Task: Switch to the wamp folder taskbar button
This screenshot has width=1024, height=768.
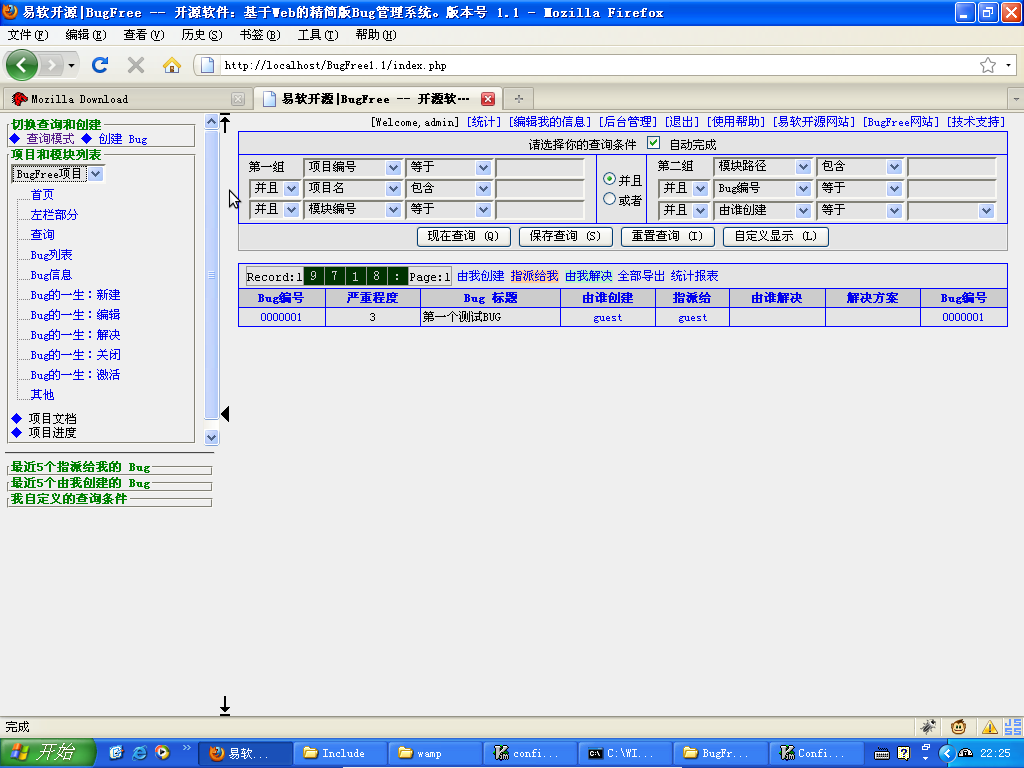Action: point(435,753)
